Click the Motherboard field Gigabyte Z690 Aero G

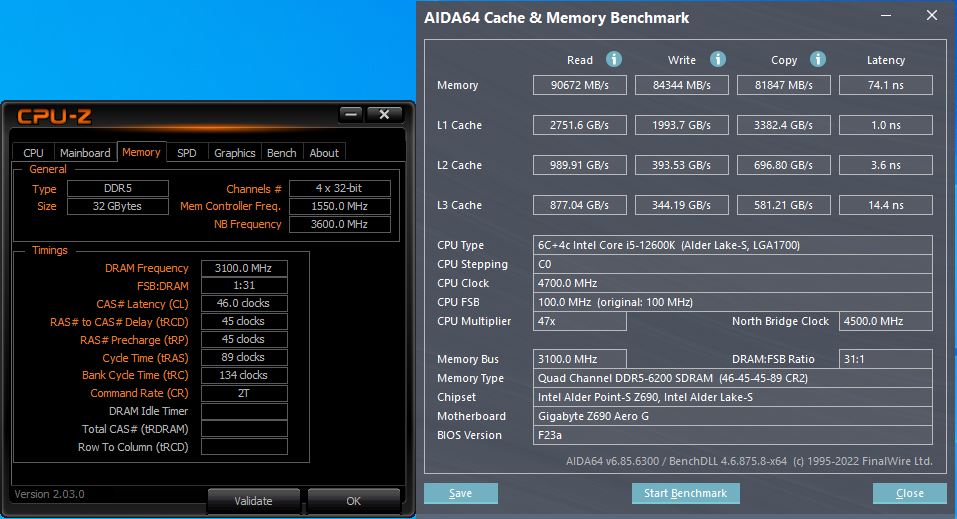(732, 416)
